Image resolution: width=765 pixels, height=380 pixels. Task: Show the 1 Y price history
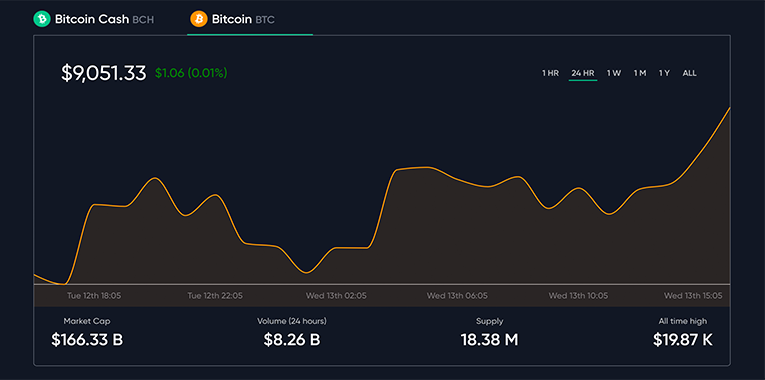coord(664,73)
